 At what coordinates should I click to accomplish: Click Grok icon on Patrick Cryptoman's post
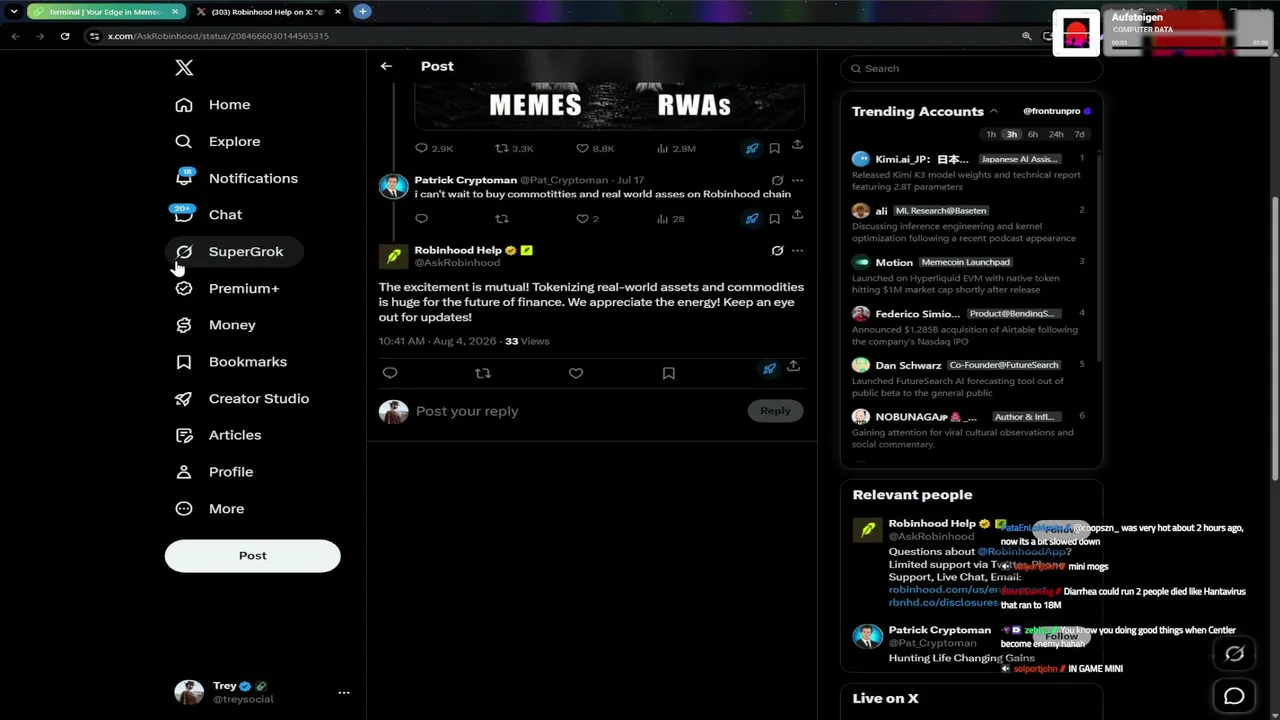(x=777, y=181)
